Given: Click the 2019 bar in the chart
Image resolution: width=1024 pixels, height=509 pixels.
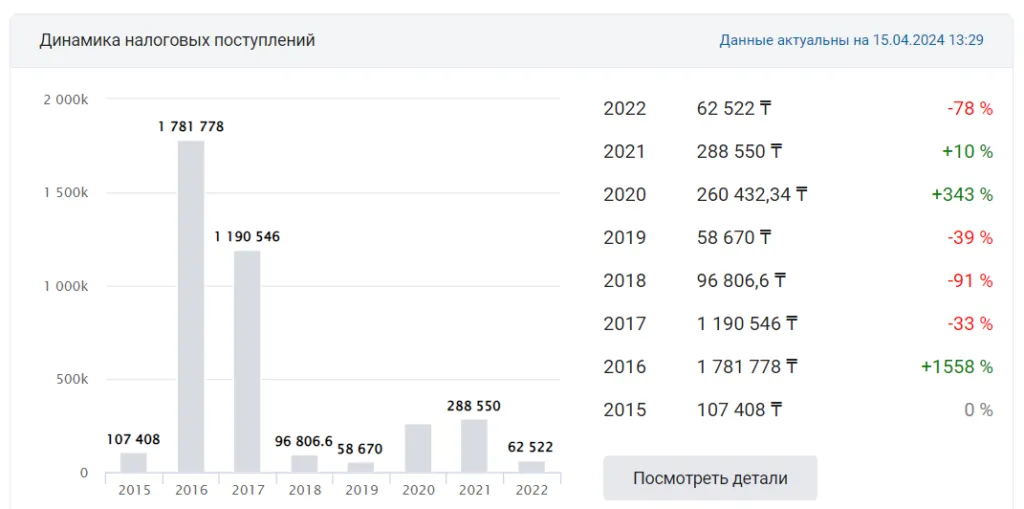Looking at the screenshot, I should point(360,467).
